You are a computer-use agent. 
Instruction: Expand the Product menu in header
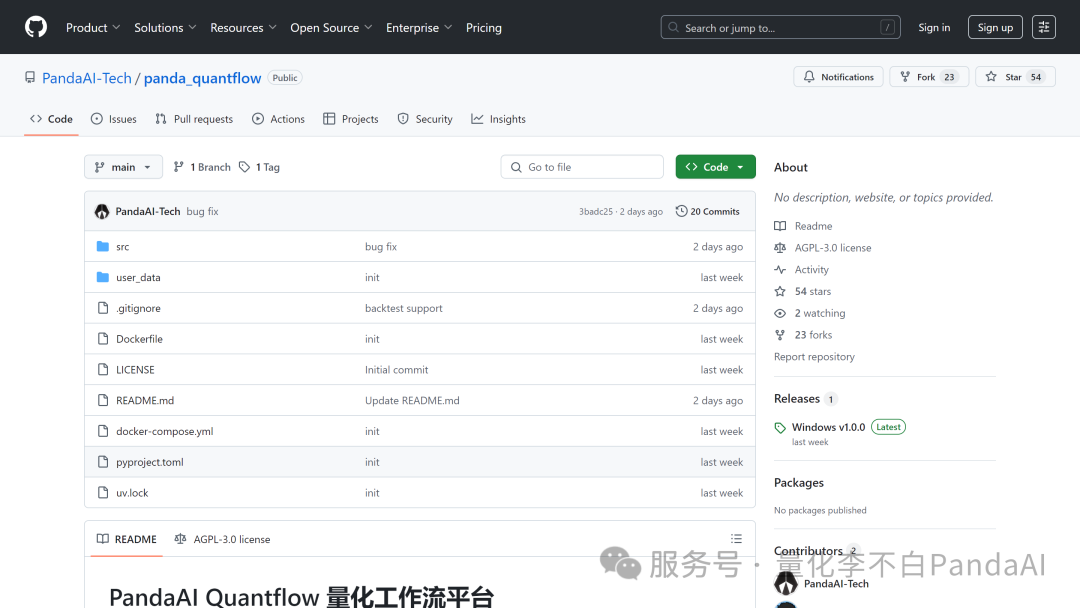tap(92, 27)
